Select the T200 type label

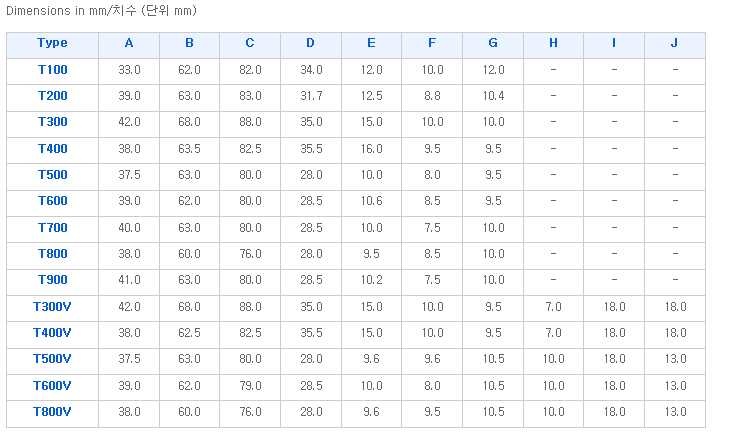point(53,96)
